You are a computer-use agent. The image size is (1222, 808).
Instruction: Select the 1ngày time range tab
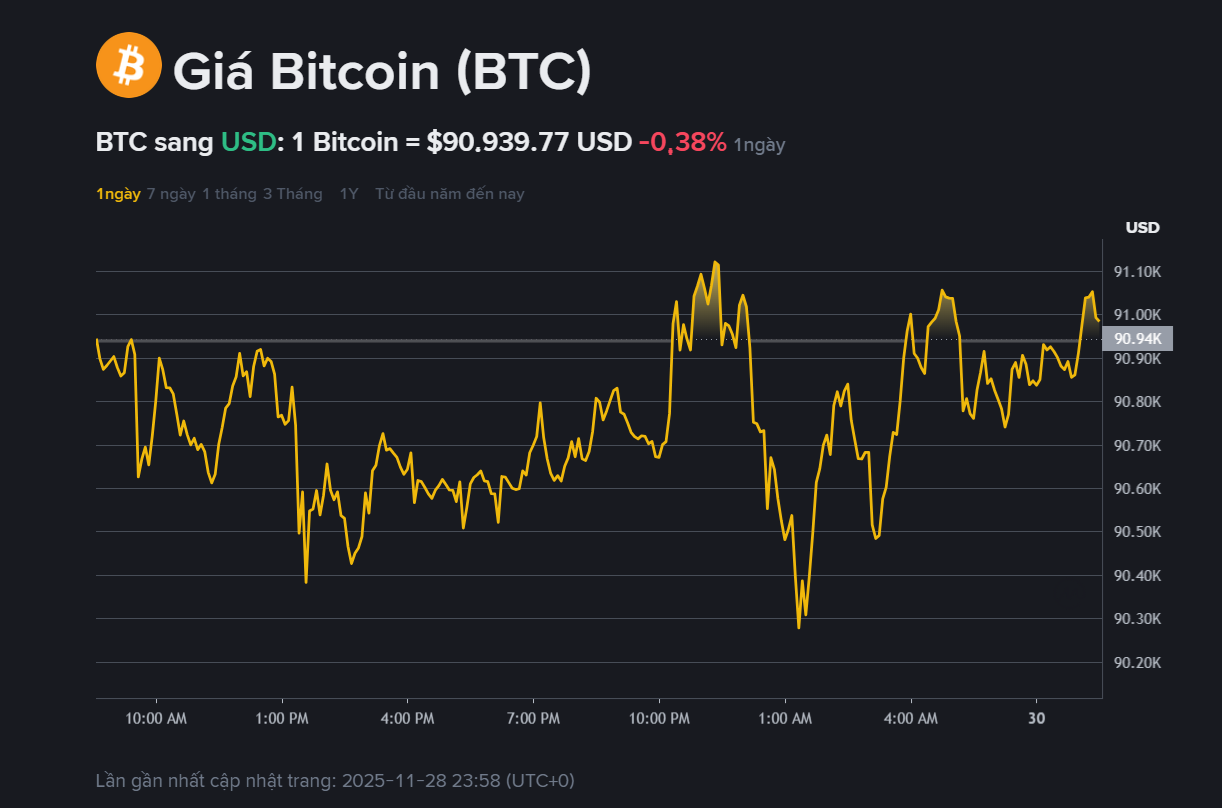coord(118,194)
